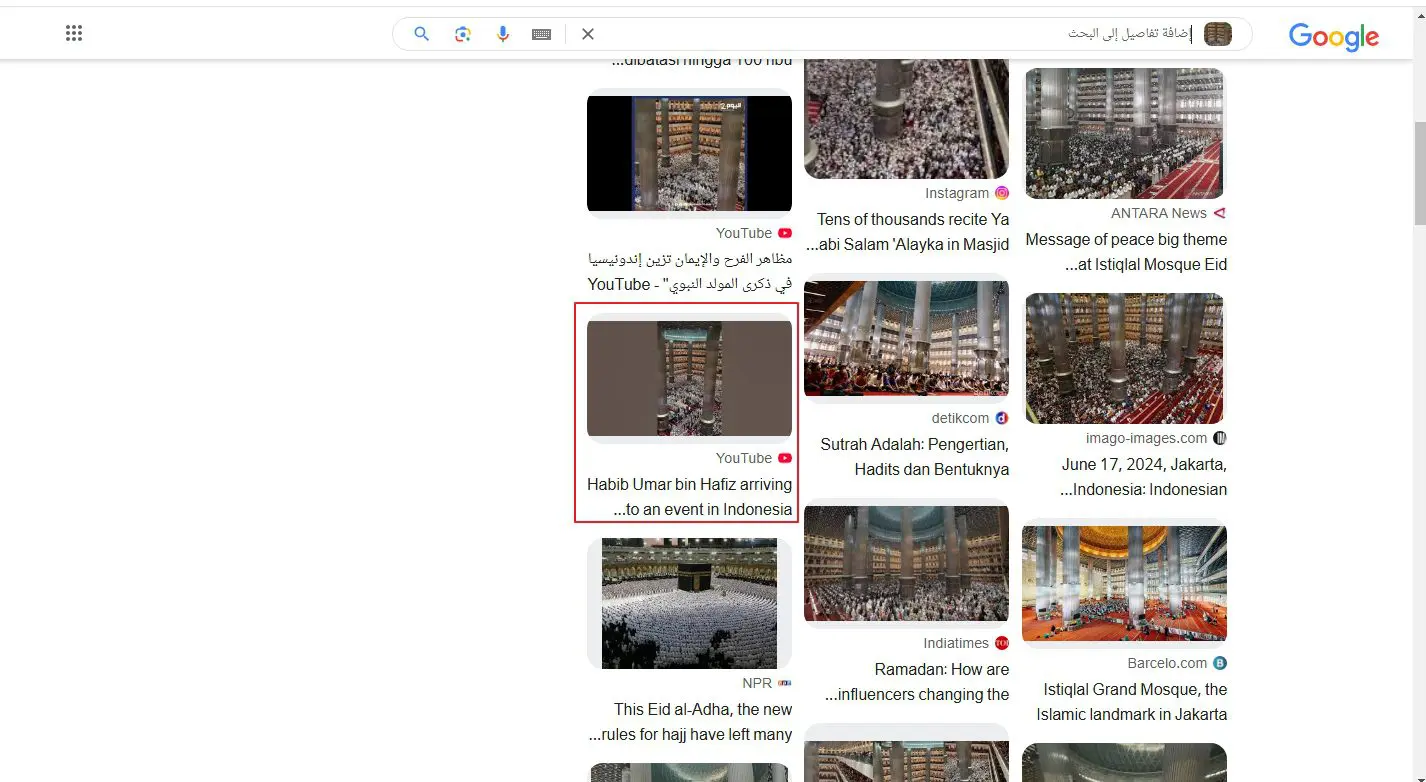Click the uploaded image chip in search box
The width and height of the screenshot is (1426, 782).
[1218, 34]
